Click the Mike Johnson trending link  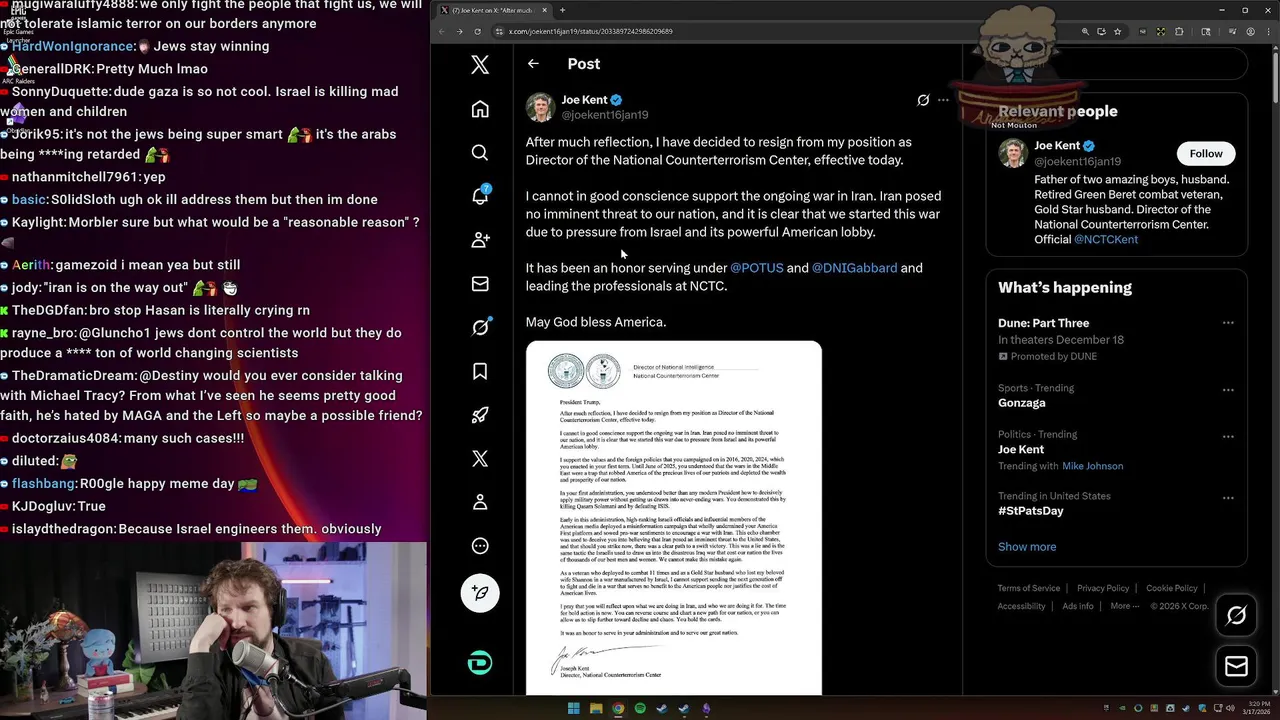point(1092,466)
